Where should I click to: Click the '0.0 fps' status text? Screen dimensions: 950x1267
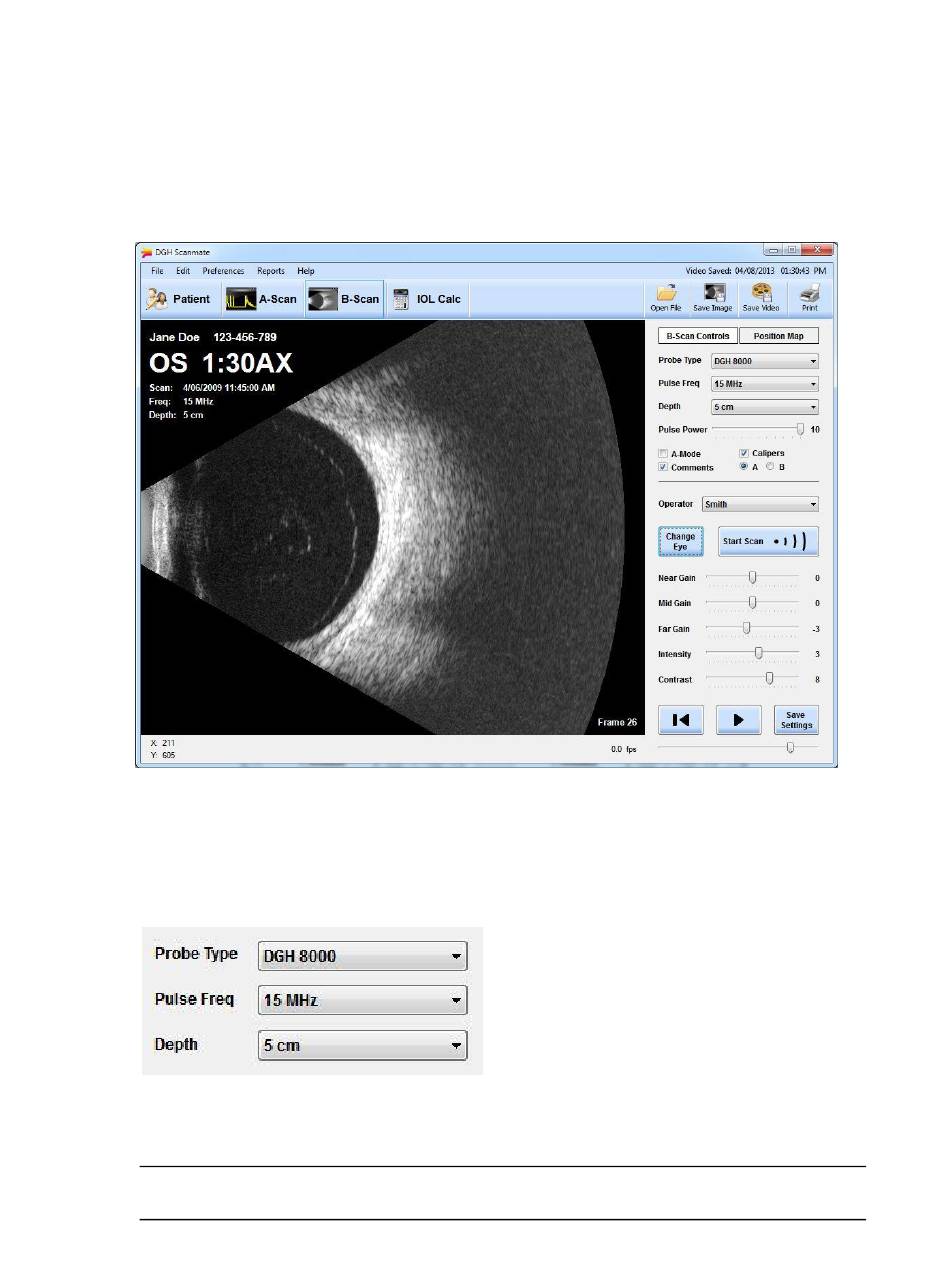[x=623, y=748]
